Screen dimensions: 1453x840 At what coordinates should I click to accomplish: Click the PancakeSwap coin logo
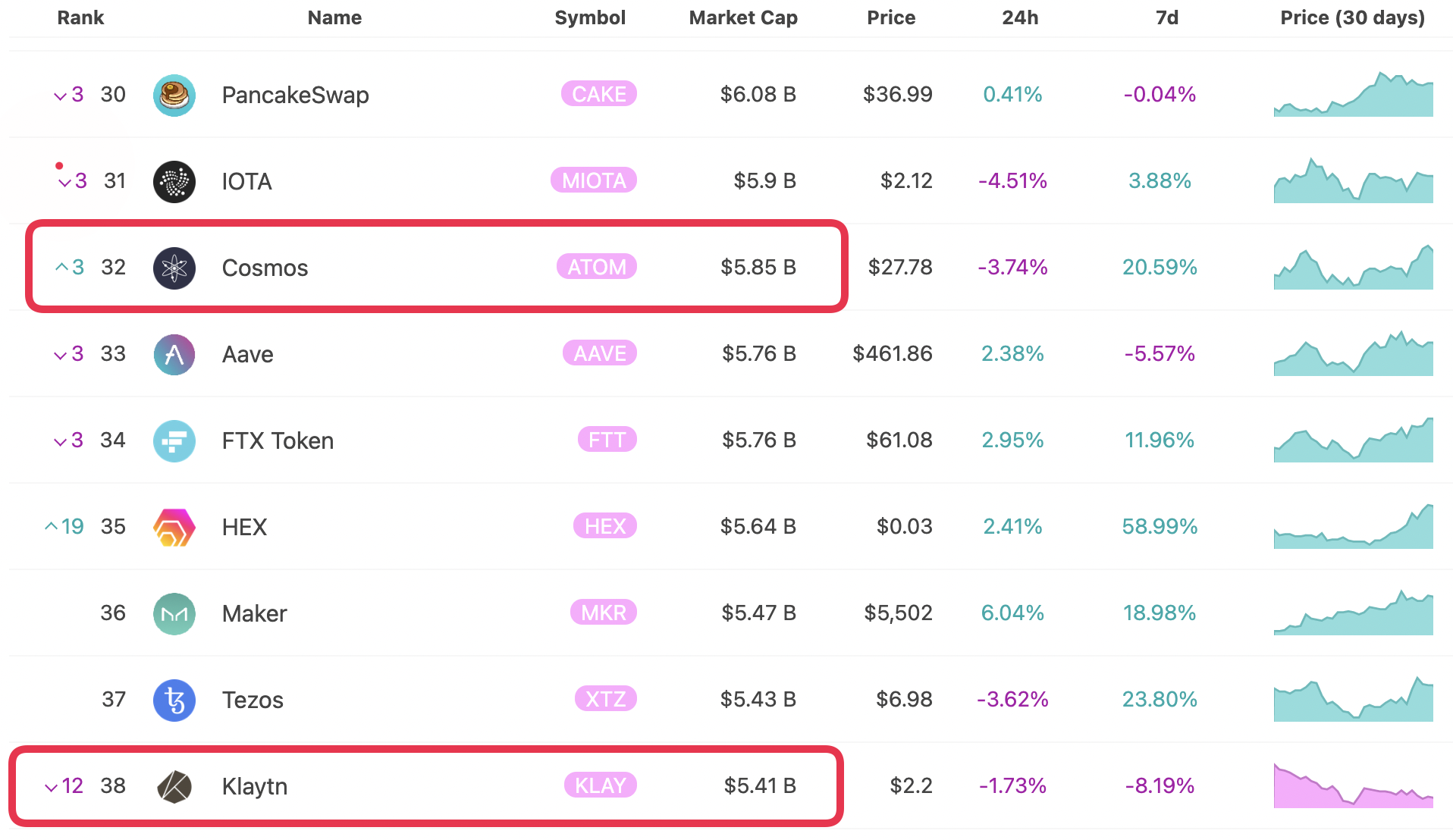pos(174,95)
